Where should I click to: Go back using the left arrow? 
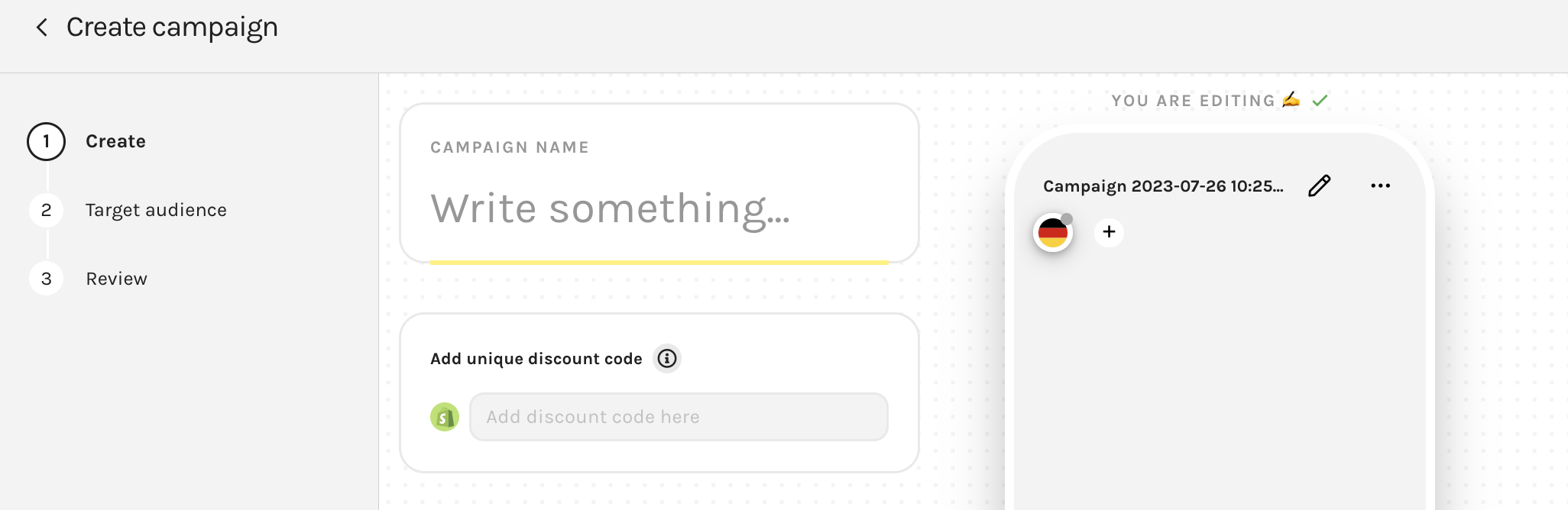pyautogui.click(x=42, y=27)
